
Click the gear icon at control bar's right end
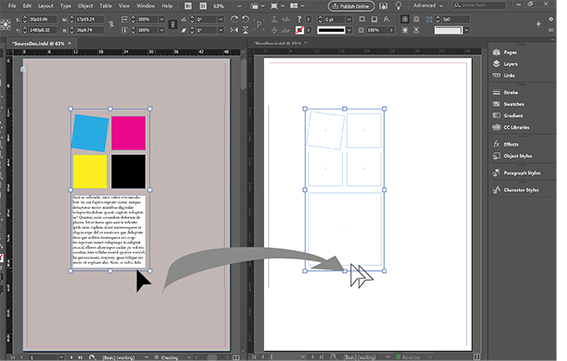point(551,19)
